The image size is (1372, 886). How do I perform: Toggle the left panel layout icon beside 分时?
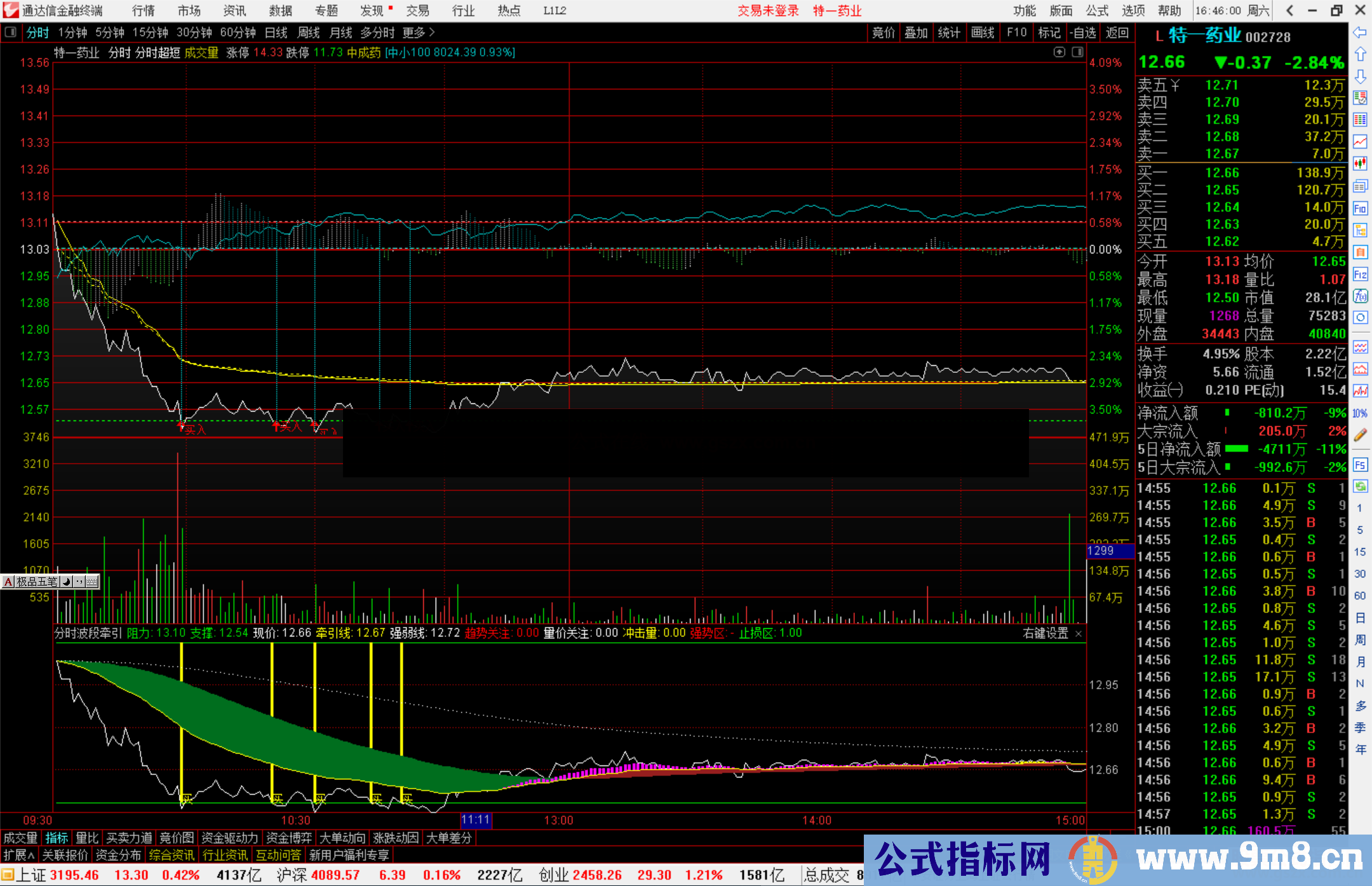click(x=11, y=32)
